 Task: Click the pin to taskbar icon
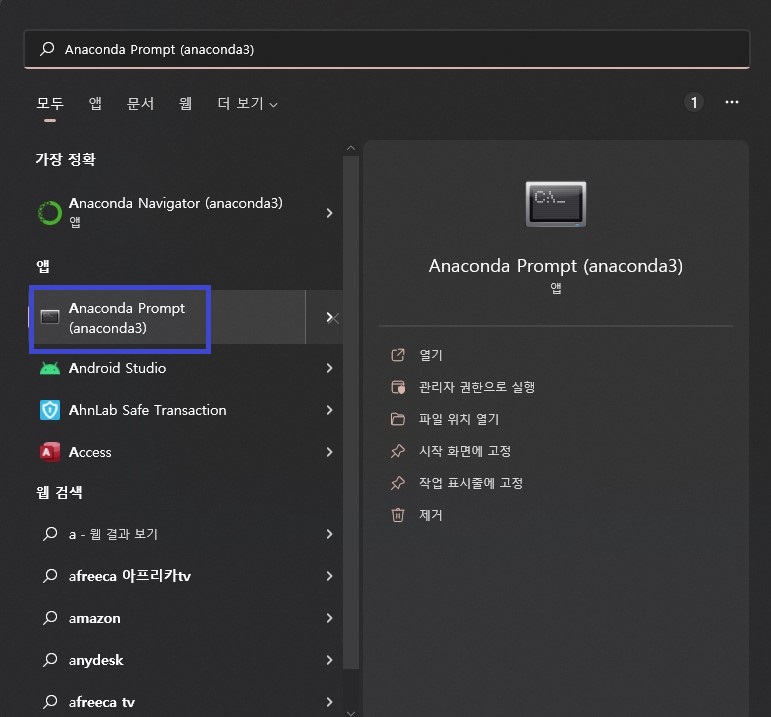click(398, 483)
